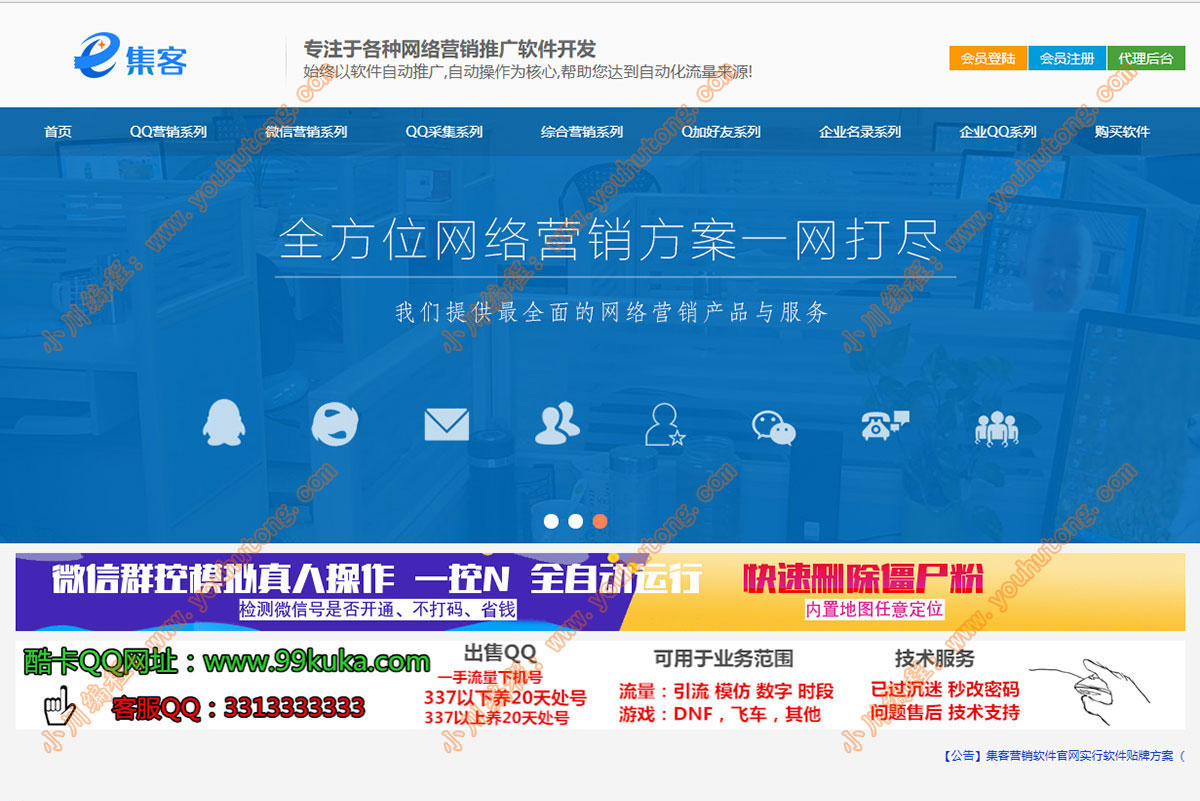This screenshot has height=801, width=1200.
Task: Click the 出售QQ heading
Action: pyautogui.click(x=500, y=653)
